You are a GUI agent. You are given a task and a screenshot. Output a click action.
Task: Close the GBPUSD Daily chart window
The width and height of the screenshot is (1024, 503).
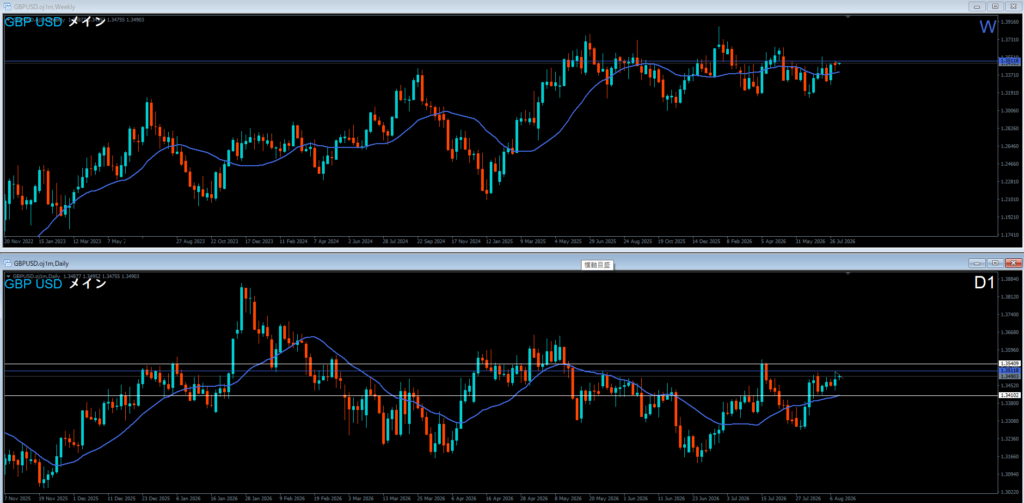(1013, 263)
